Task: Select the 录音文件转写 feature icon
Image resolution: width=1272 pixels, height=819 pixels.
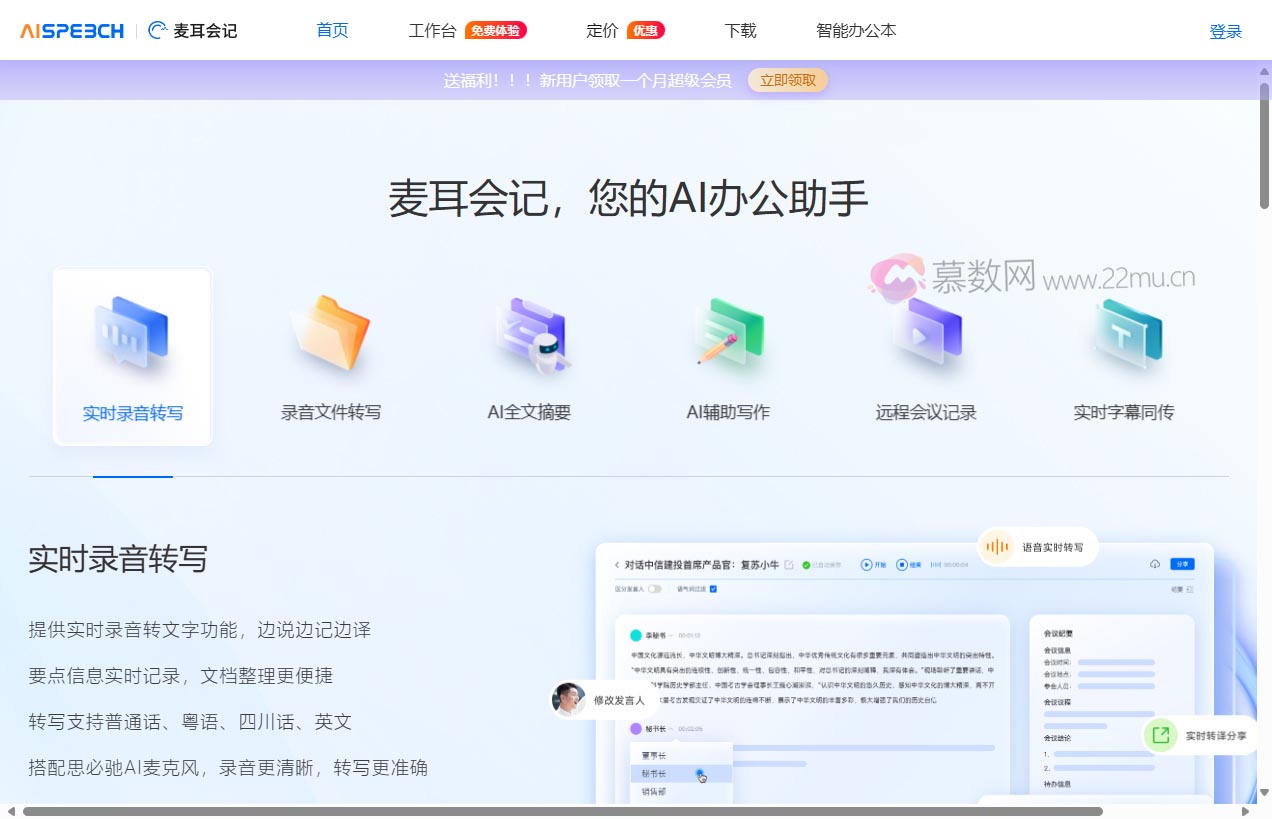Action: click(330, 340)
